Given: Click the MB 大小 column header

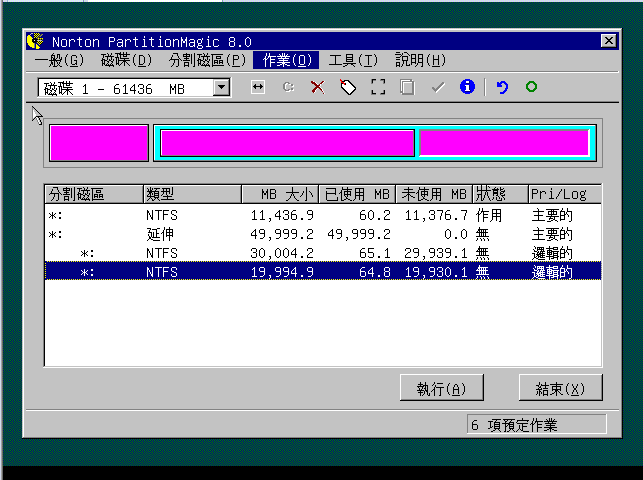Looking at the screenshot, I should click(x=280, y=194).
